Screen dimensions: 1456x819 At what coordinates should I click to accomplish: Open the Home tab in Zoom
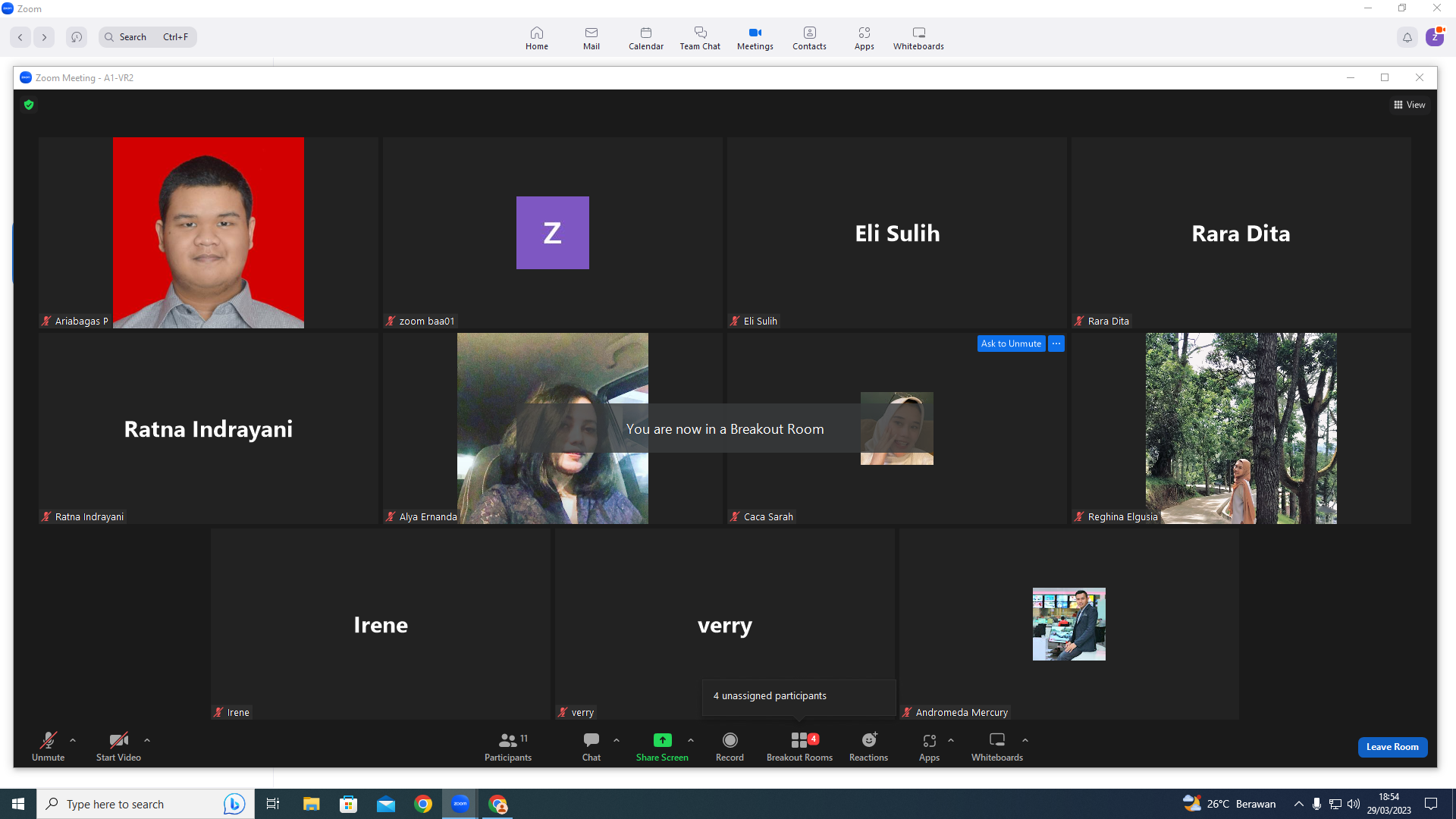pos(537,38)
